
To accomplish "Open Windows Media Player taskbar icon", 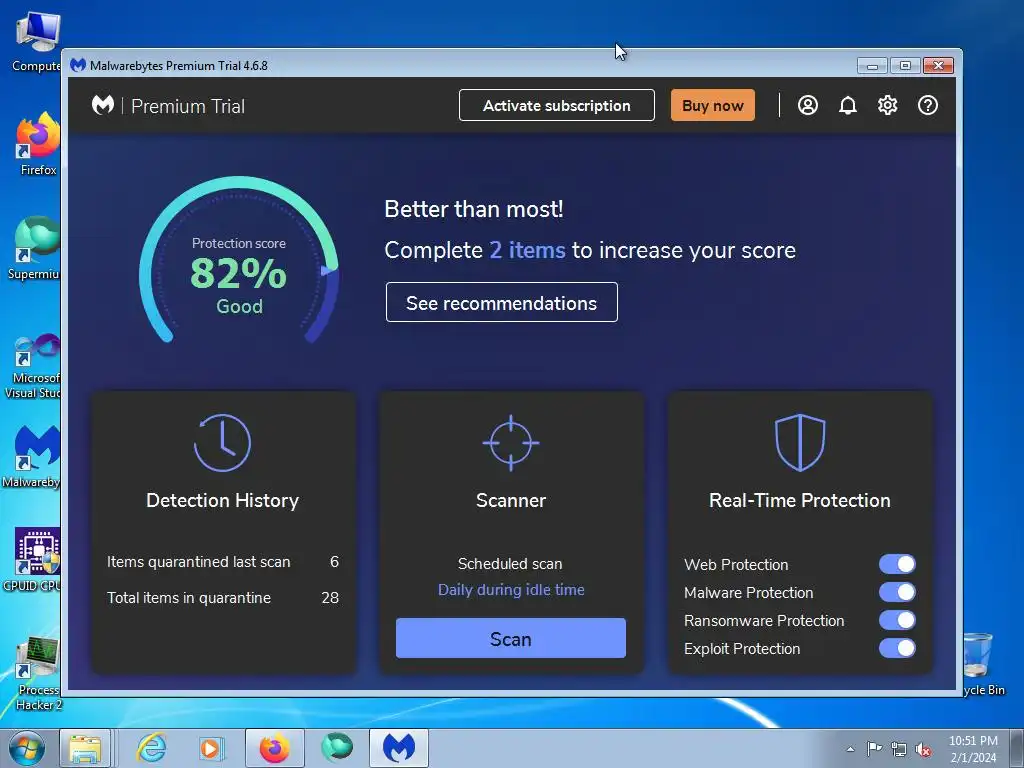I will (x=210, y=748).
